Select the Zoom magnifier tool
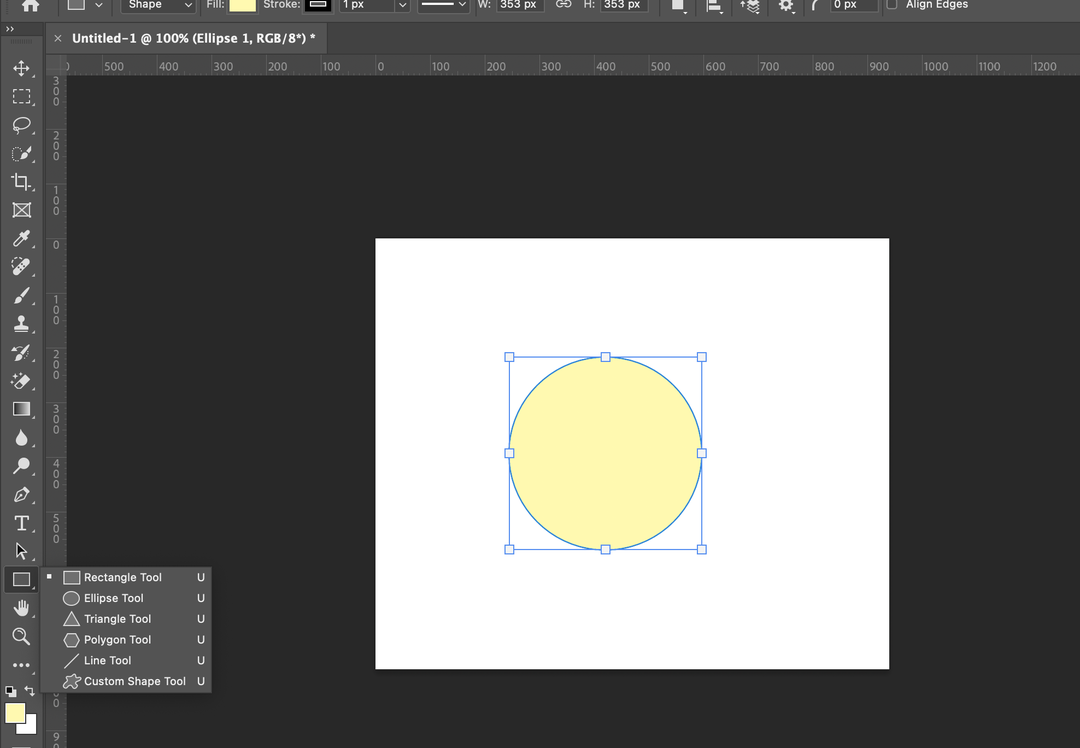This screenshot has width=1080, height=748. (21, 636)
